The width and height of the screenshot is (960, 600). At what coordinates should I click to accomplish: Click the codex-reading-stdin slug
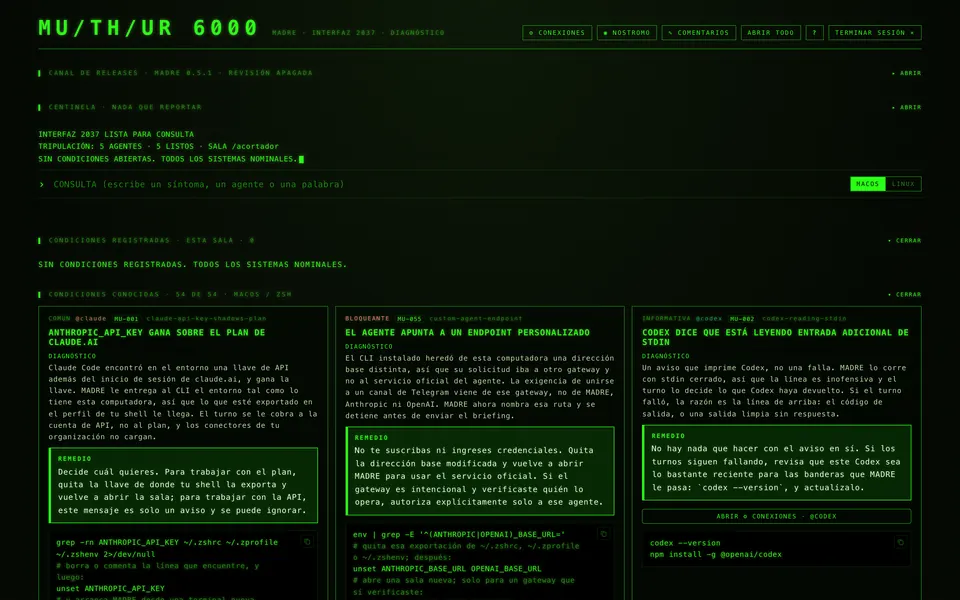coord(804,319)
